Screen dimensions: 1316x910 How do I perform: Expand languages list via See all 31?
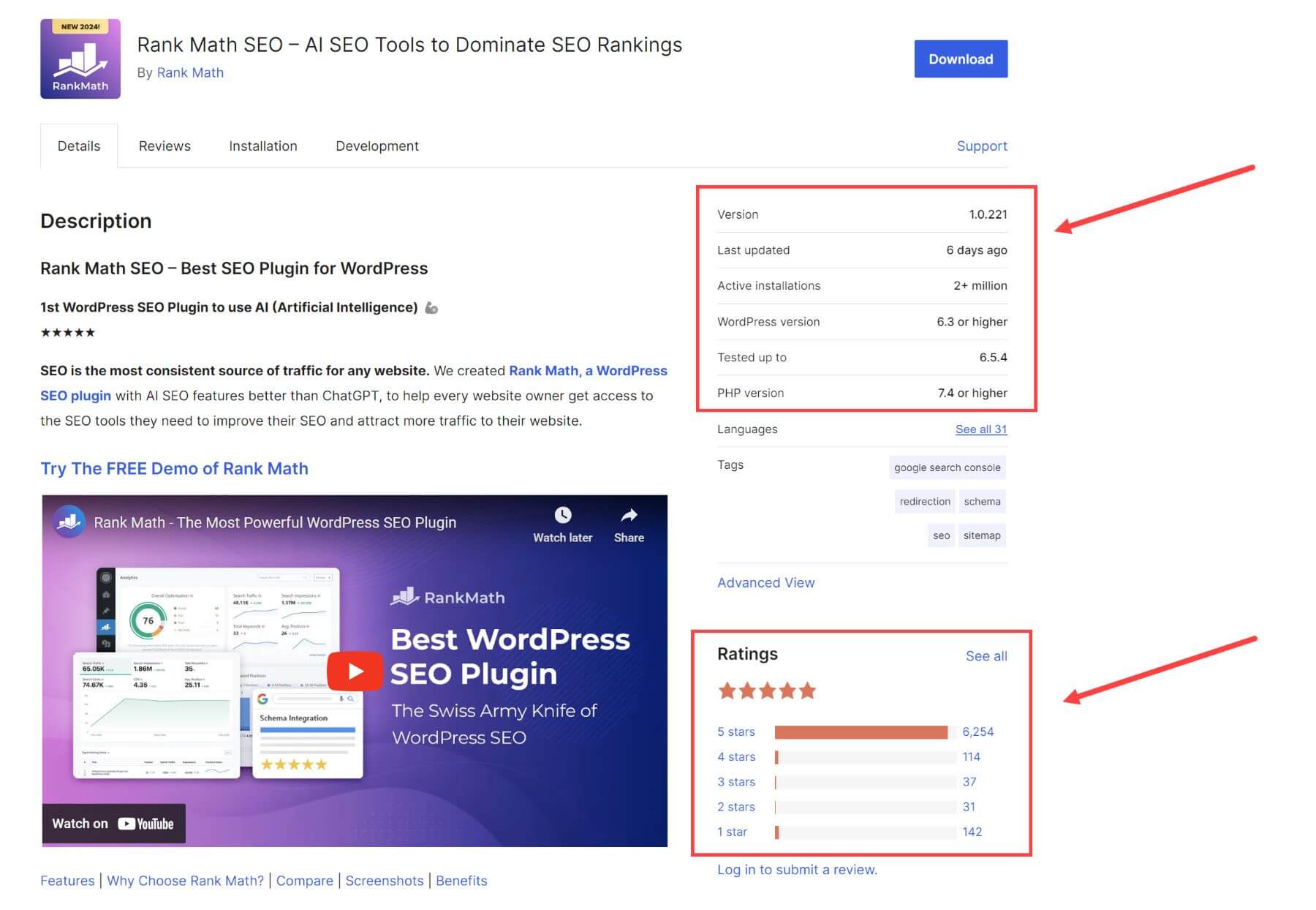[x=980, y=429]
